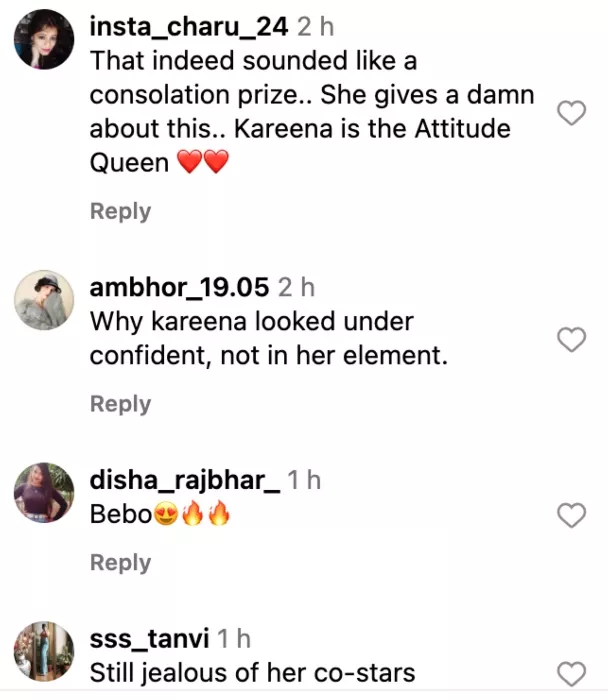Screen dimensions: 608x700
Task: Open disha_rajbhar_'s profile picture
Action: (x=44, y=492)
